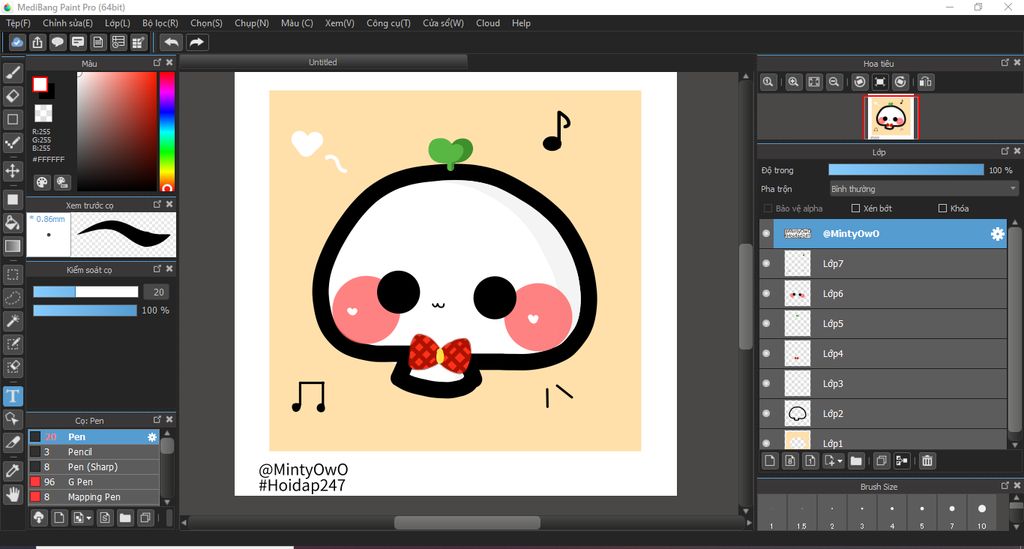Adjust the Độ trong opacity slider
Screen dimensions: 1024x549
click(x=906, y=170)
